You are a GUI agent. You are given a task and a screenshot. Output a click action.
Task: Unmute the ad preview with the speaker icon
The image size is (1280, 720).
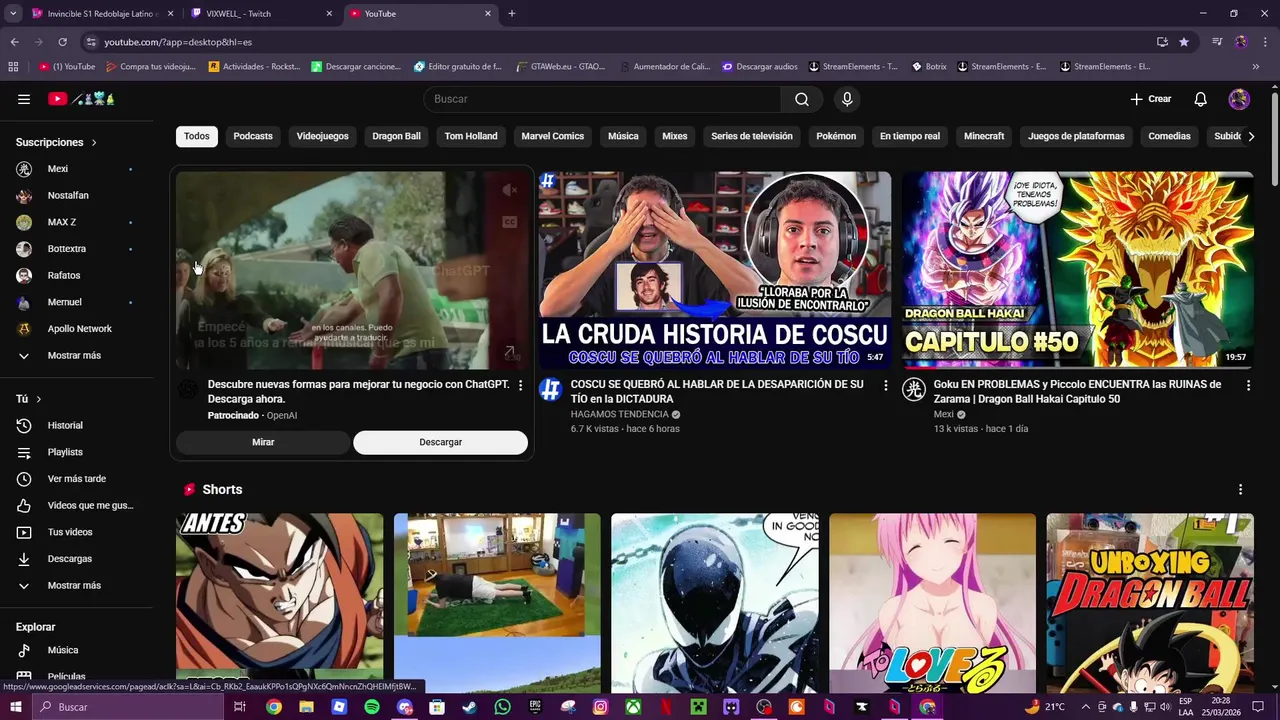click(510, 190)
